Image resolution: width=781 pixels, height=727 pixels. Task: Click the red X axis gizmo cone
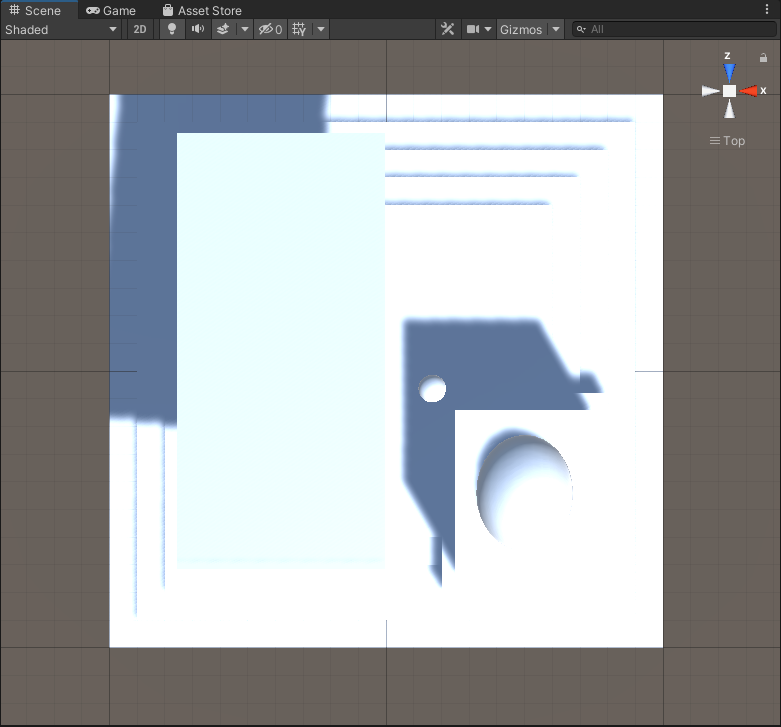tap(750, 91)
